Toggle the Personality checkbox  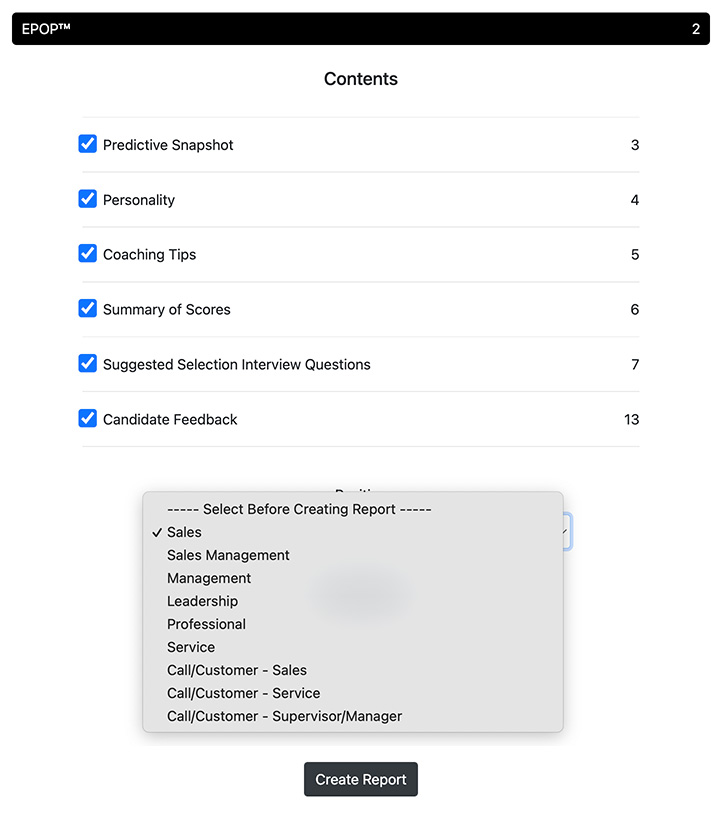tap(88, 199)
